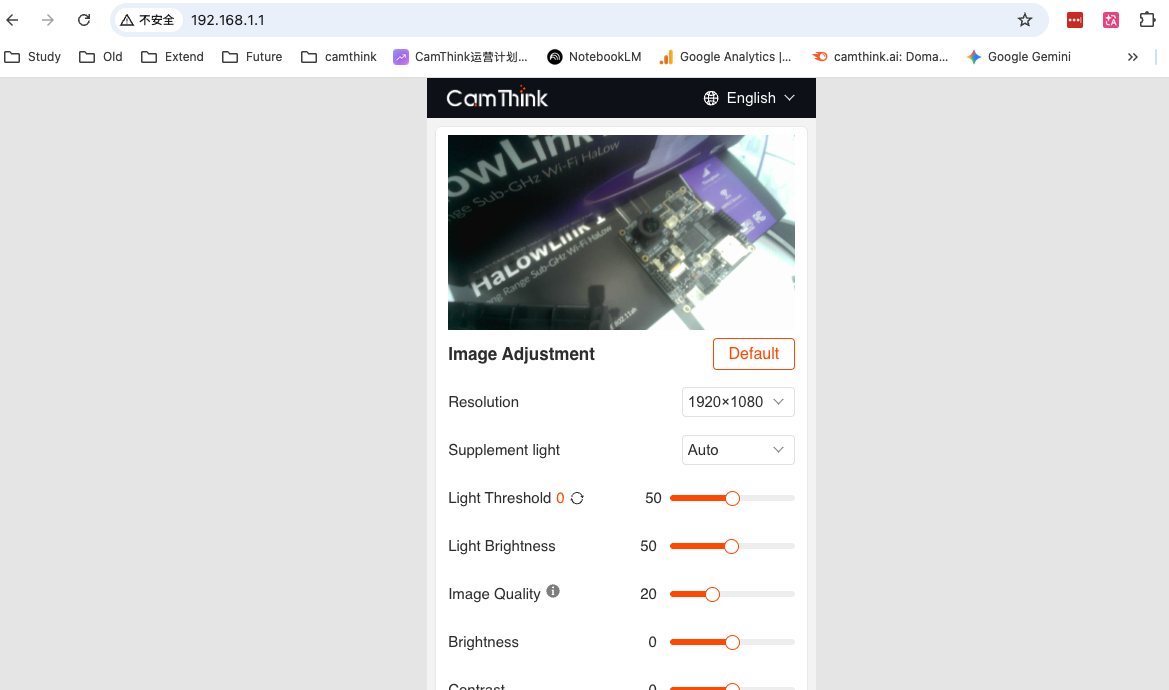
Task: Expand the Supplement light Auto dropdown
Action: tap(738, 450)
